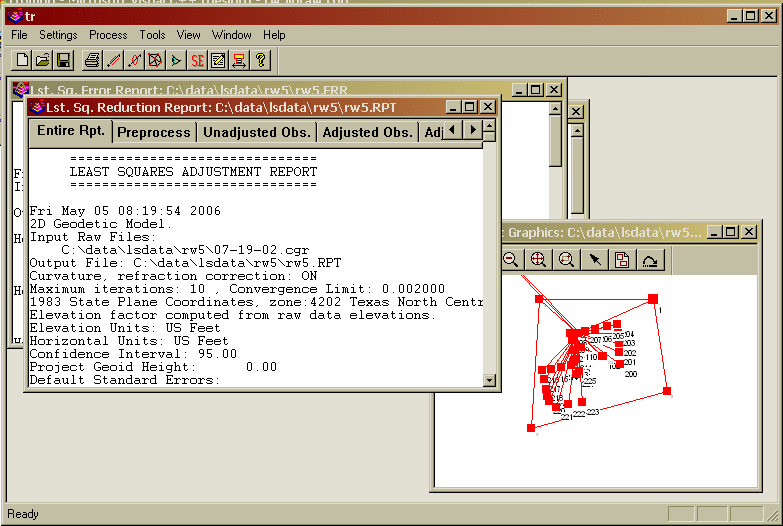Maximize the Graphics window
Viewport: 783px width, 526px height.
pos(731,232)
